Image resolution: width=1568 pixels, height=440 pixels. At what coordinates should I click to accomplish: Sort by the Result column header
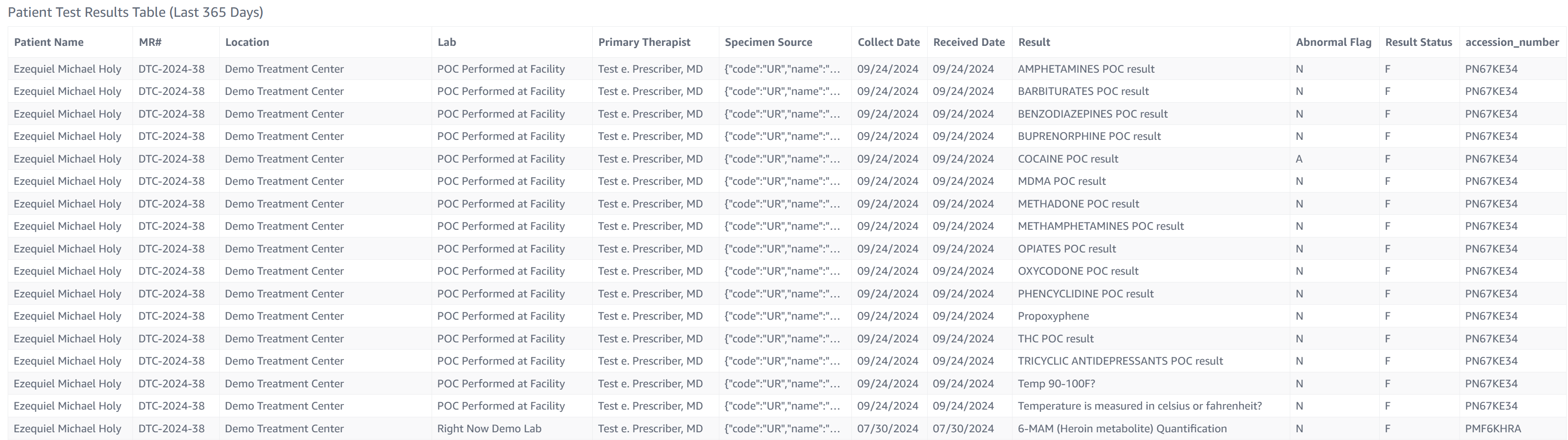tap(1033, 42)
